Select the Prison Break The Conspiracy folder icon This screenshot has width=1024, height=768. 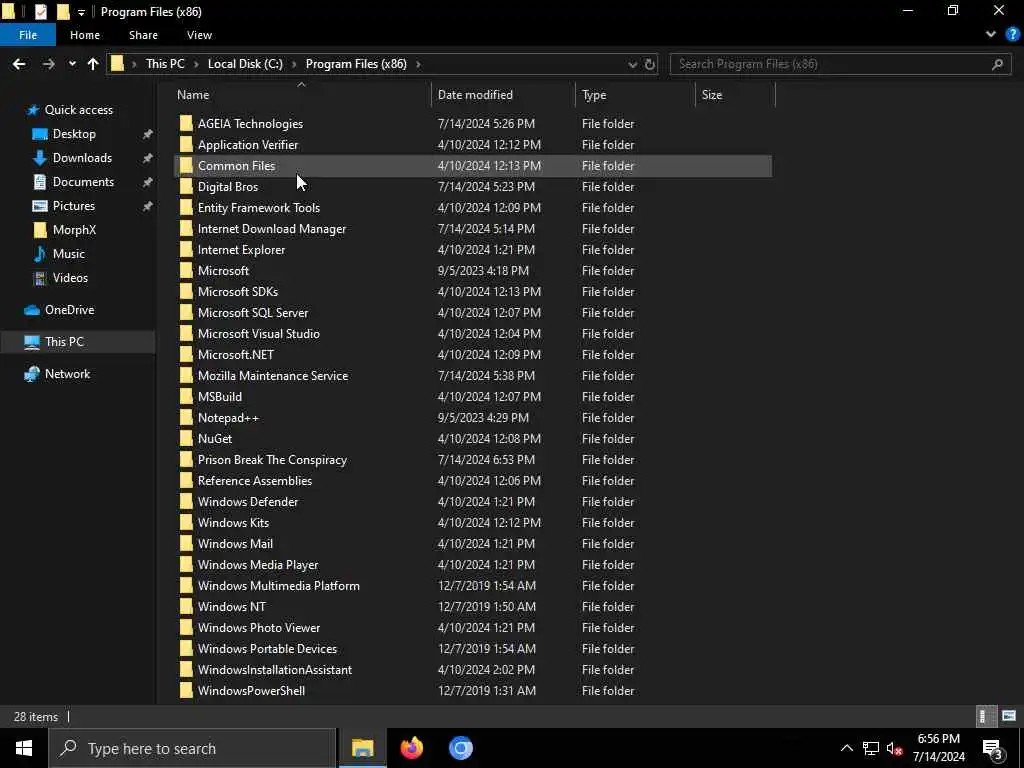[x=186, y=460]
